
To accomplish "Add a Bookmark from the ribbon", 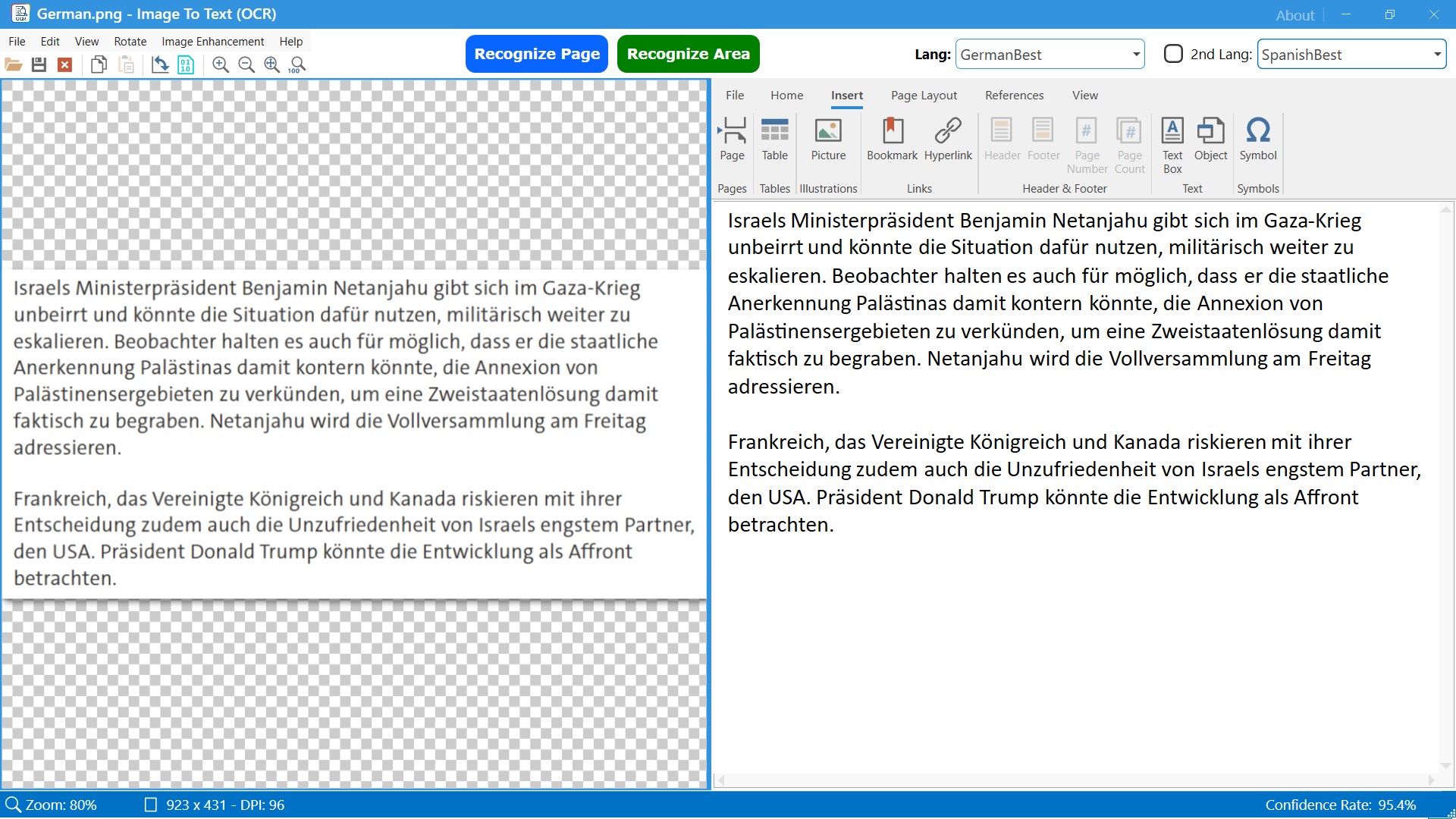I will (x=892, y=140).
